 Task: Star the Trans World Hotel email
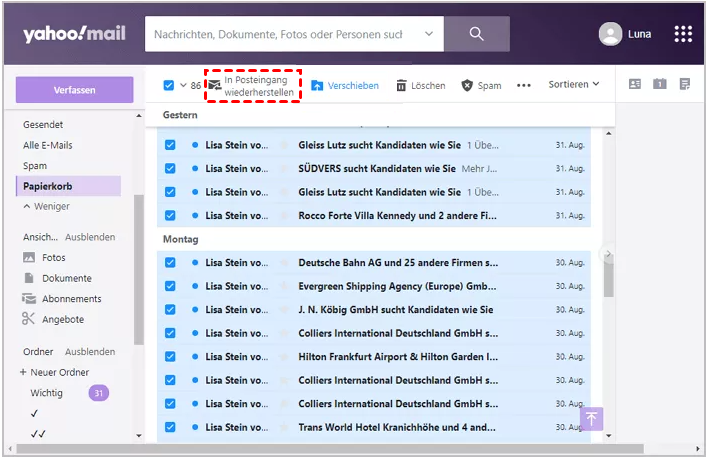(284, 427)
